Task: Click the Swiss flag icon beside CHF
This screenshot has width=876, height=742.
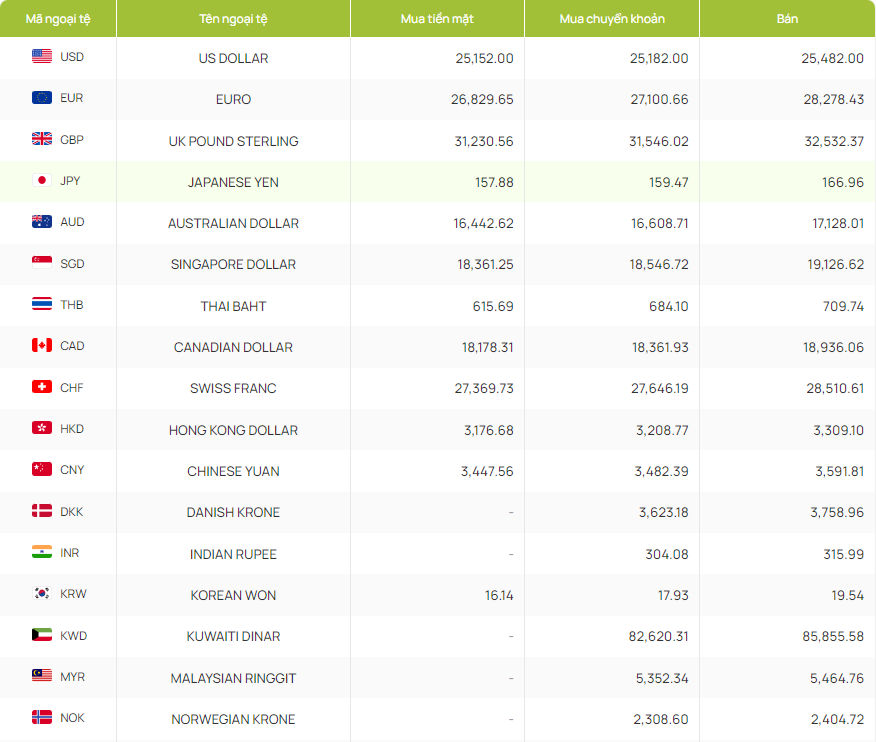Action: click(x=42, y=388)
